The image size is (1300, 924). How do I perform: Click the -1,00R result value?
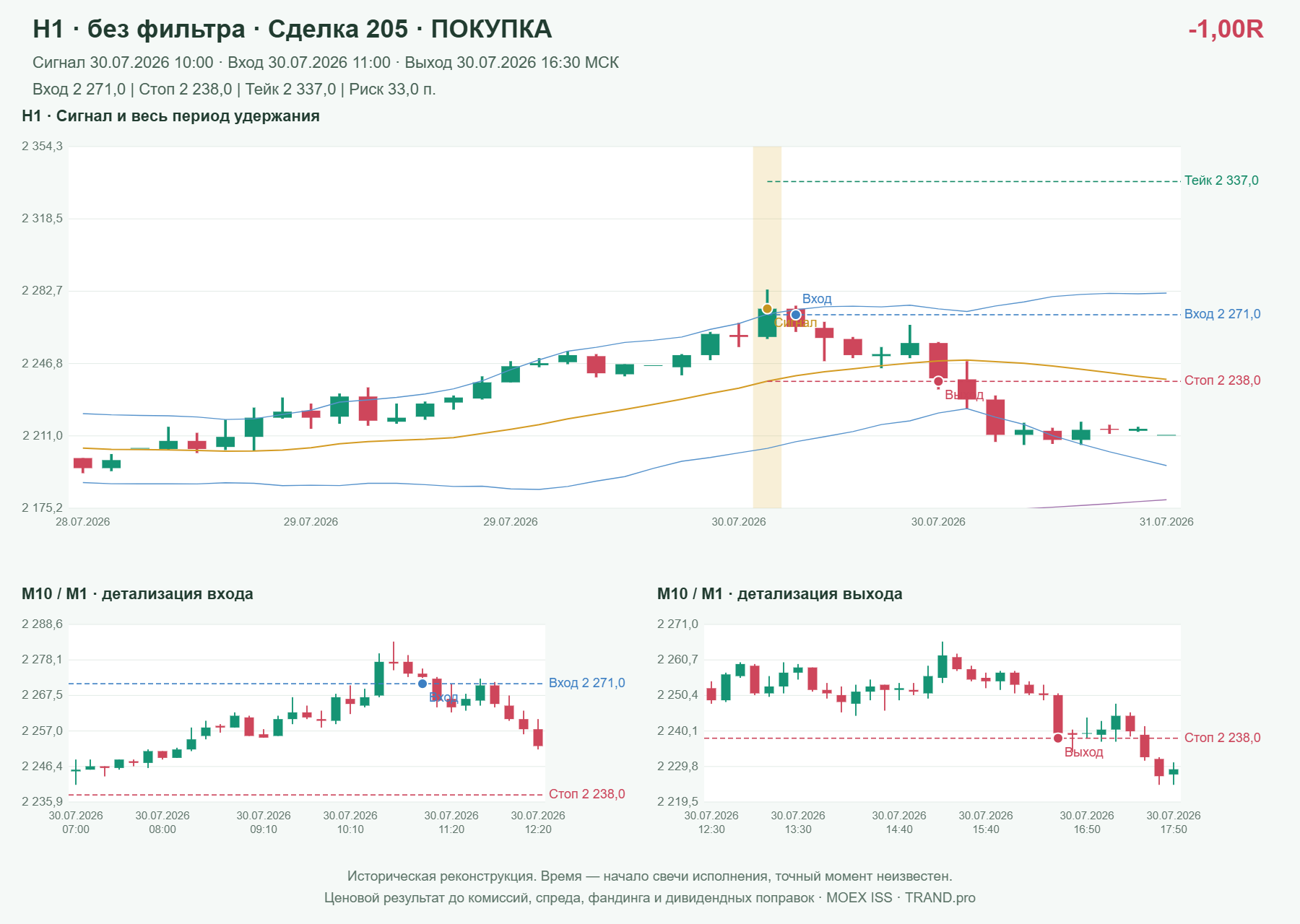pyautogui.click(x=1226, y=29)
